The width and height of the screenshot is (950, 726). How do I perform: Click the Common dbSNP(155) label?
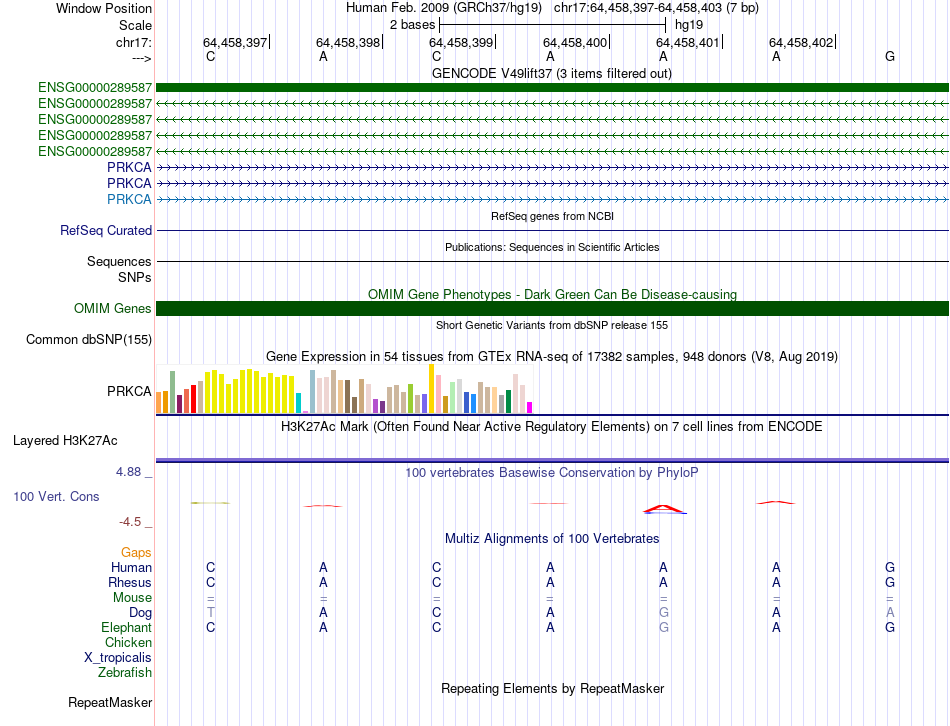click(x=88, y=339)
